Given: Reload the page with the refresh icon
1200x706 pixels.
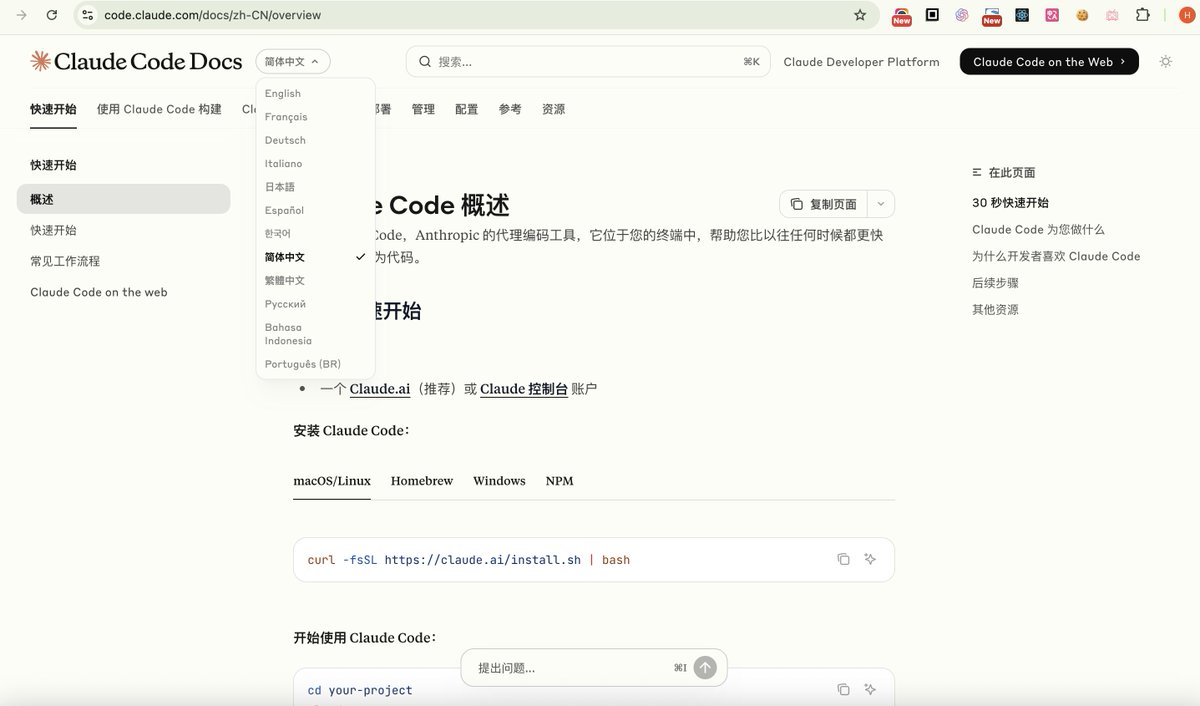Looking at the screenshot, I should pos(52,15).
